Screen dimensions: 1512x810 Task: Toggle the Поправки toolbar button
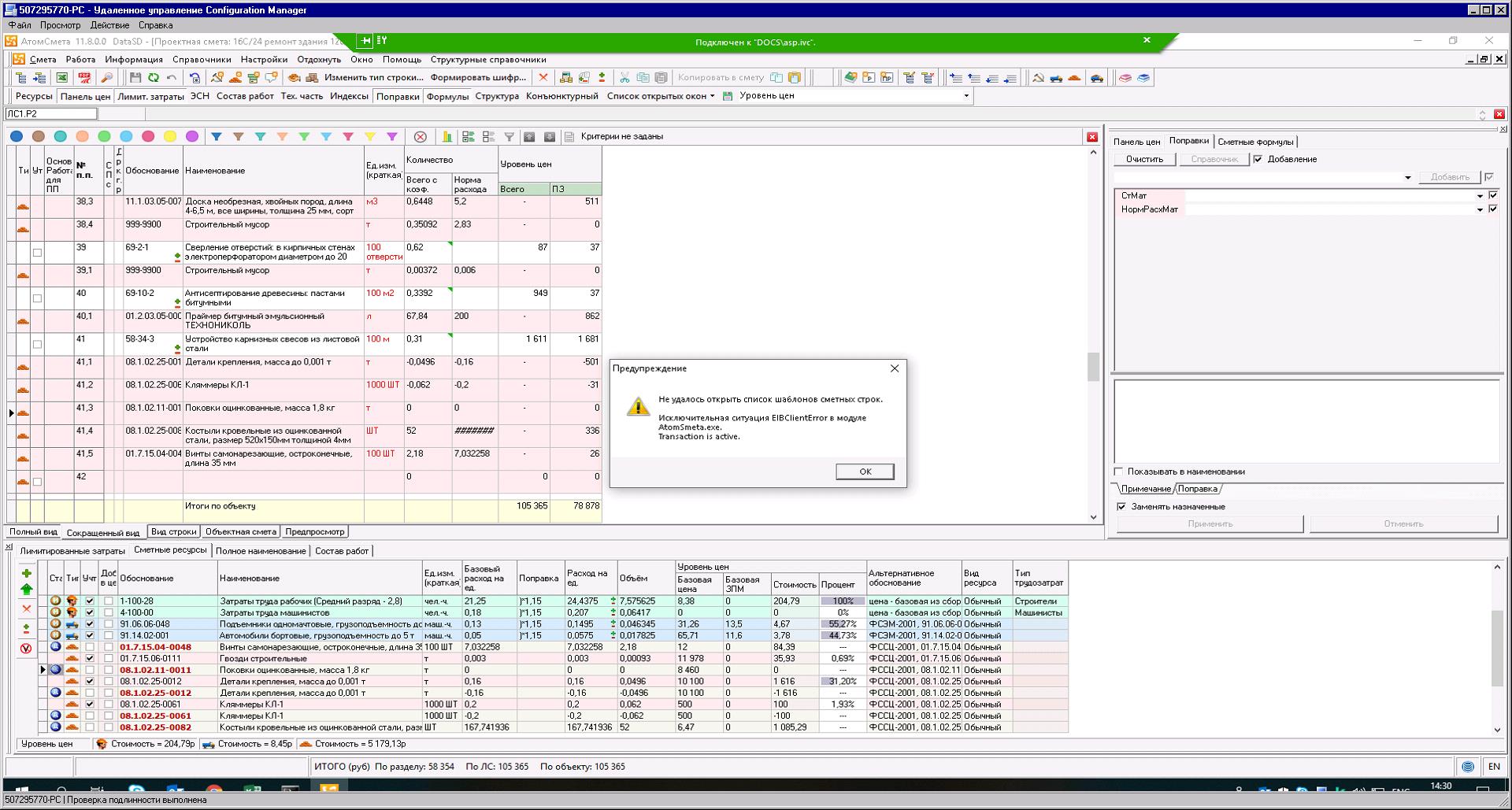(398, 96)
